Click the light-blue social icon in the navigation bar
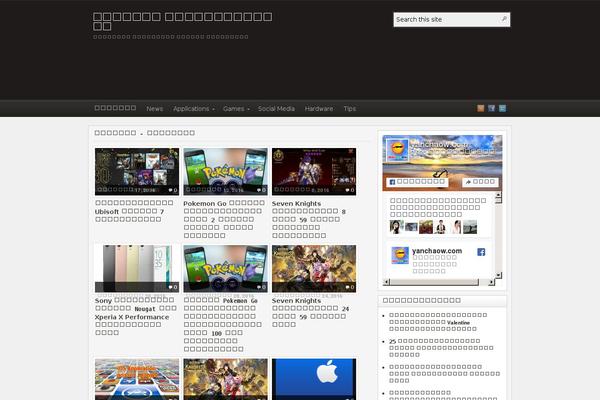The image size is (600, 400). 502,108
